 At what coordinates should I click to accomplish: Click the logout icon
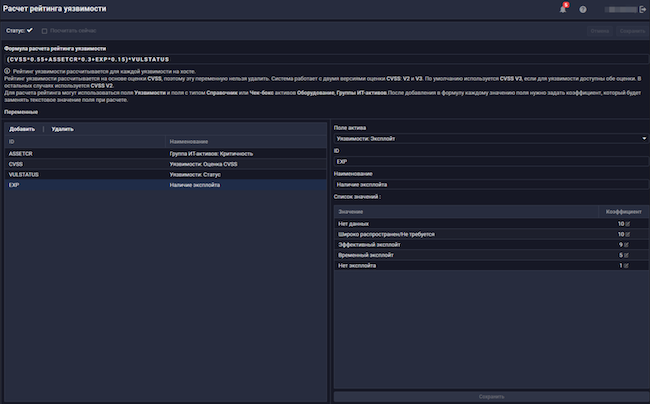pyautogui.click(x=642, y=9)
